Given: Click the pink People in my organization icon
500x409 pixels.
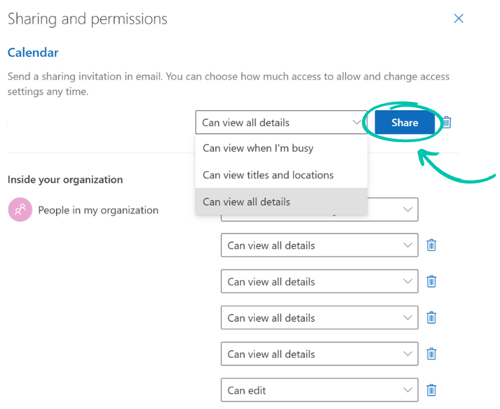Looking at the screenshot, I should 20,210.
